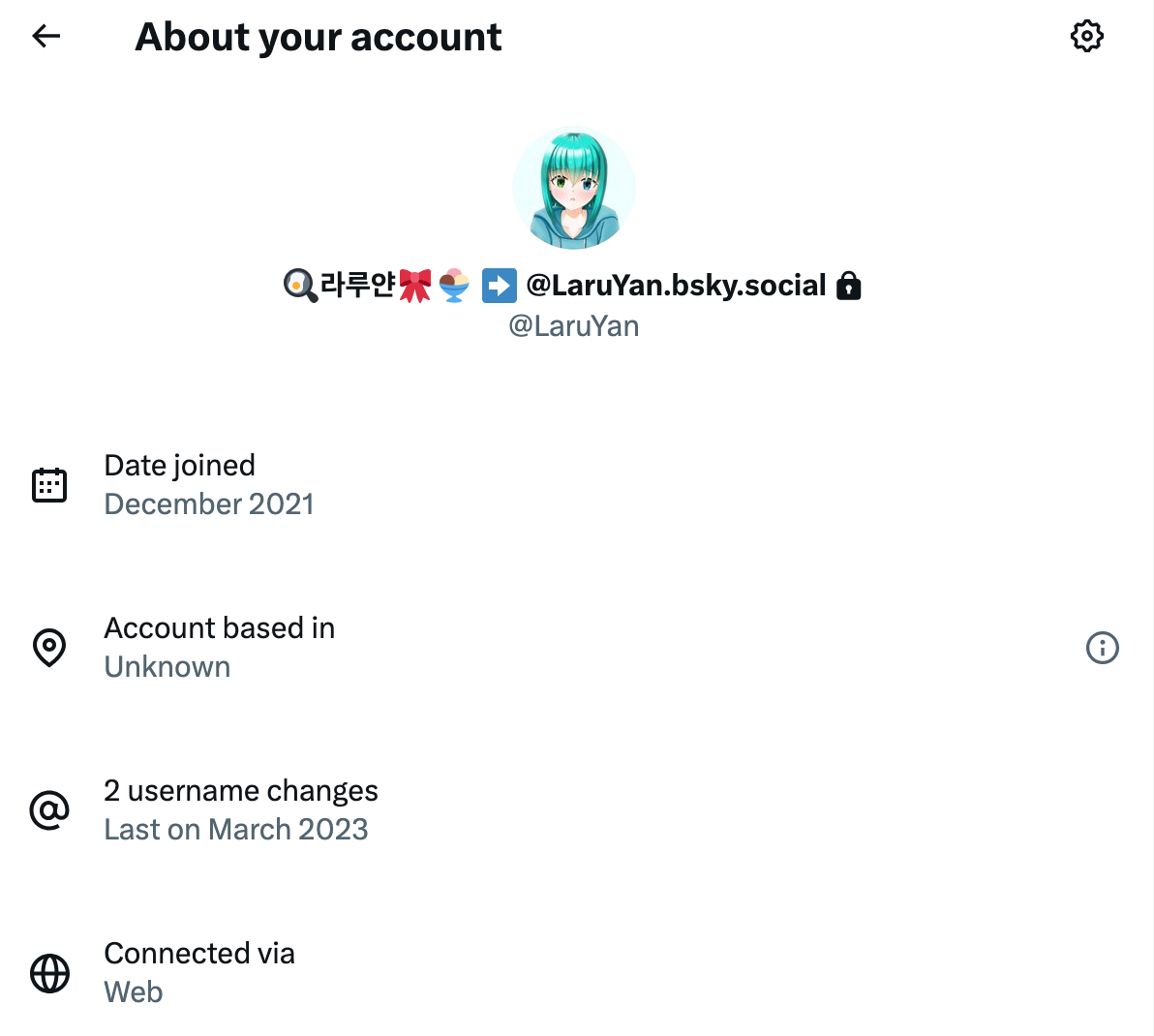Click the Web connection value
The width and height of the screenshot is (1154, 1036).
[x=134, y=992]
